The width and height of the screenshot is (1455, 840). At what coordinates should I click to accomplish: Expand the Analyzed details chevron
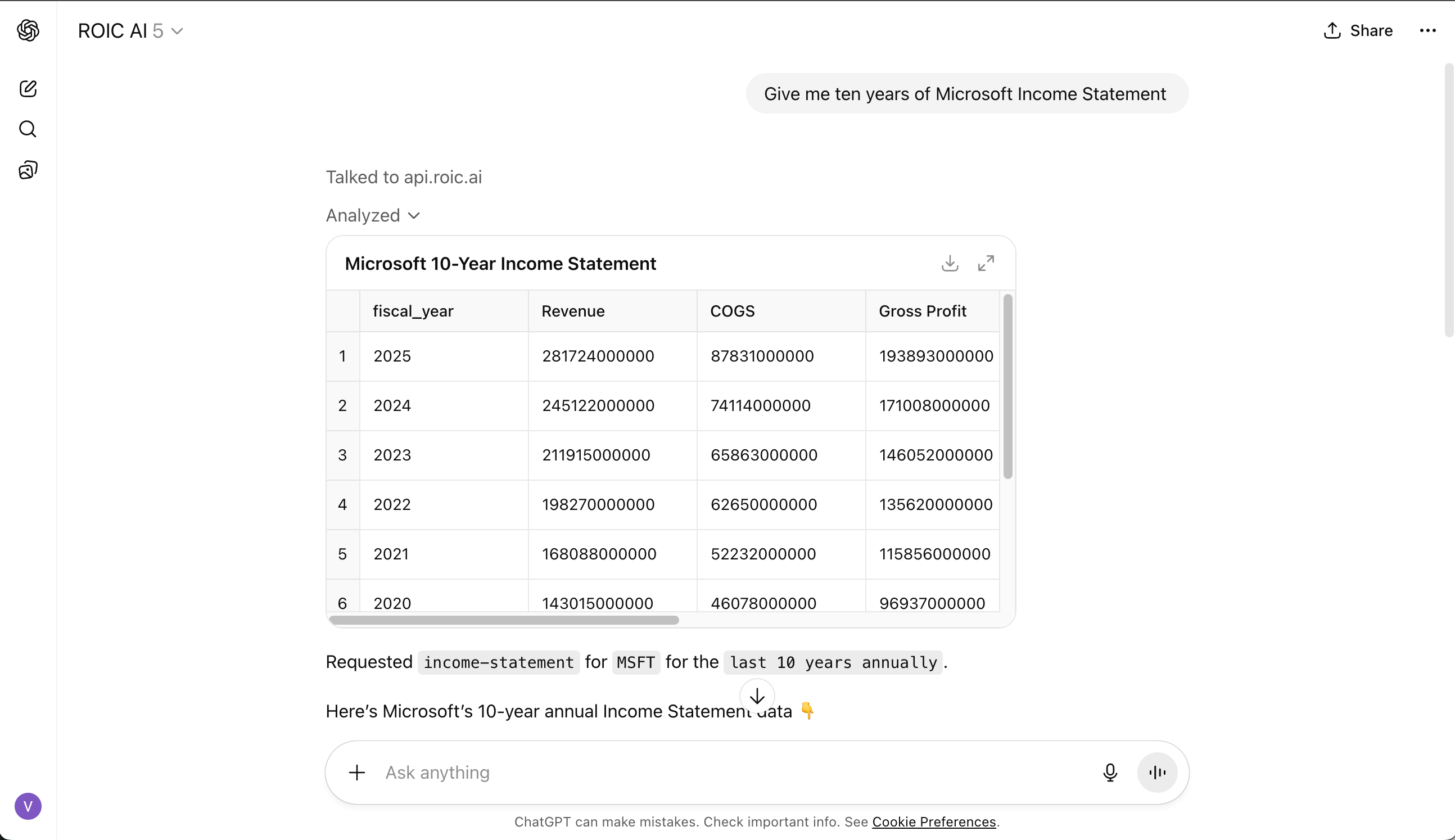click(413, 215)
